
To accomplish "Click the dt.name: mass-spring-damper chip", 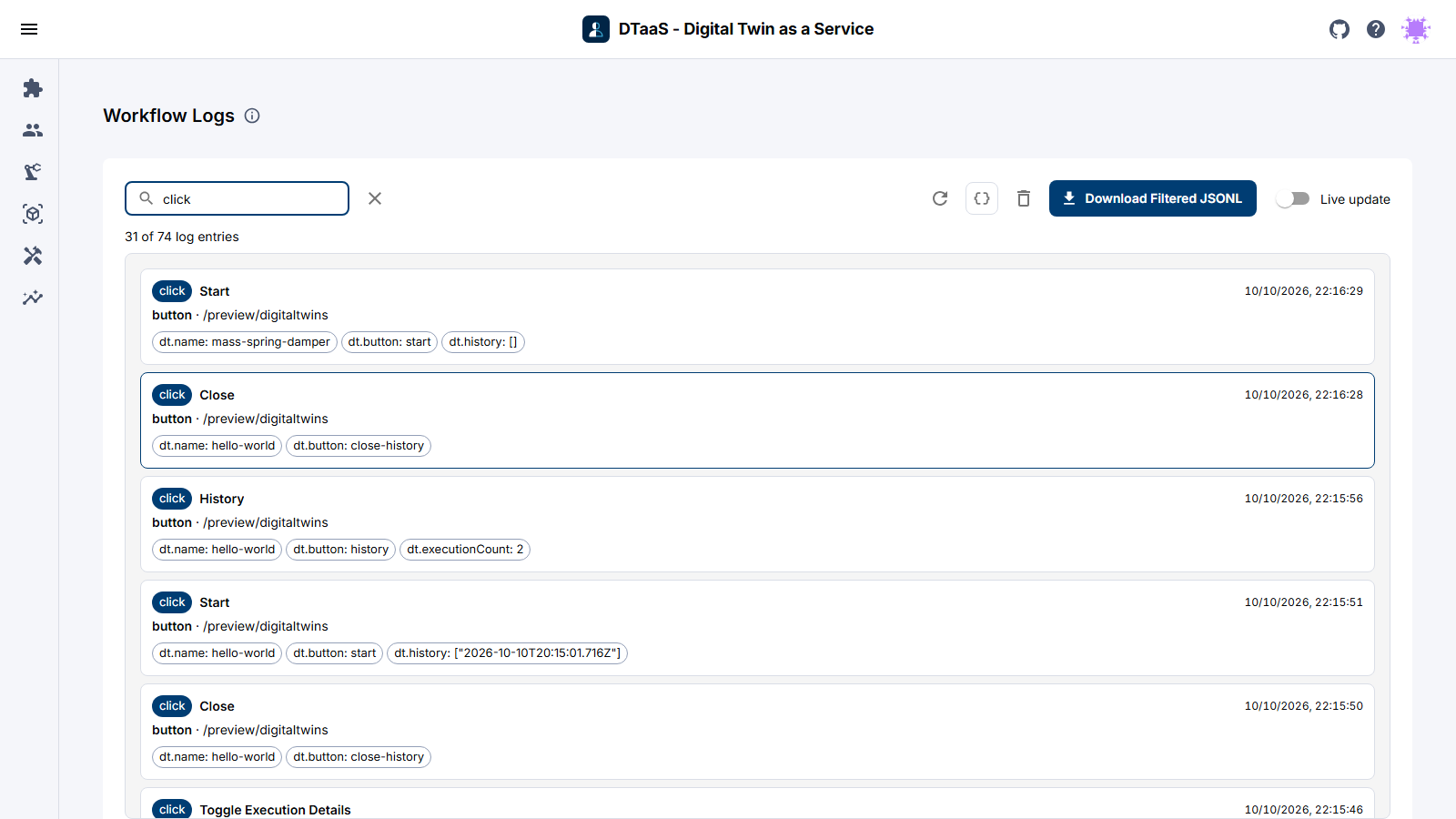I will pyautogui.click(x=245, y=342).
